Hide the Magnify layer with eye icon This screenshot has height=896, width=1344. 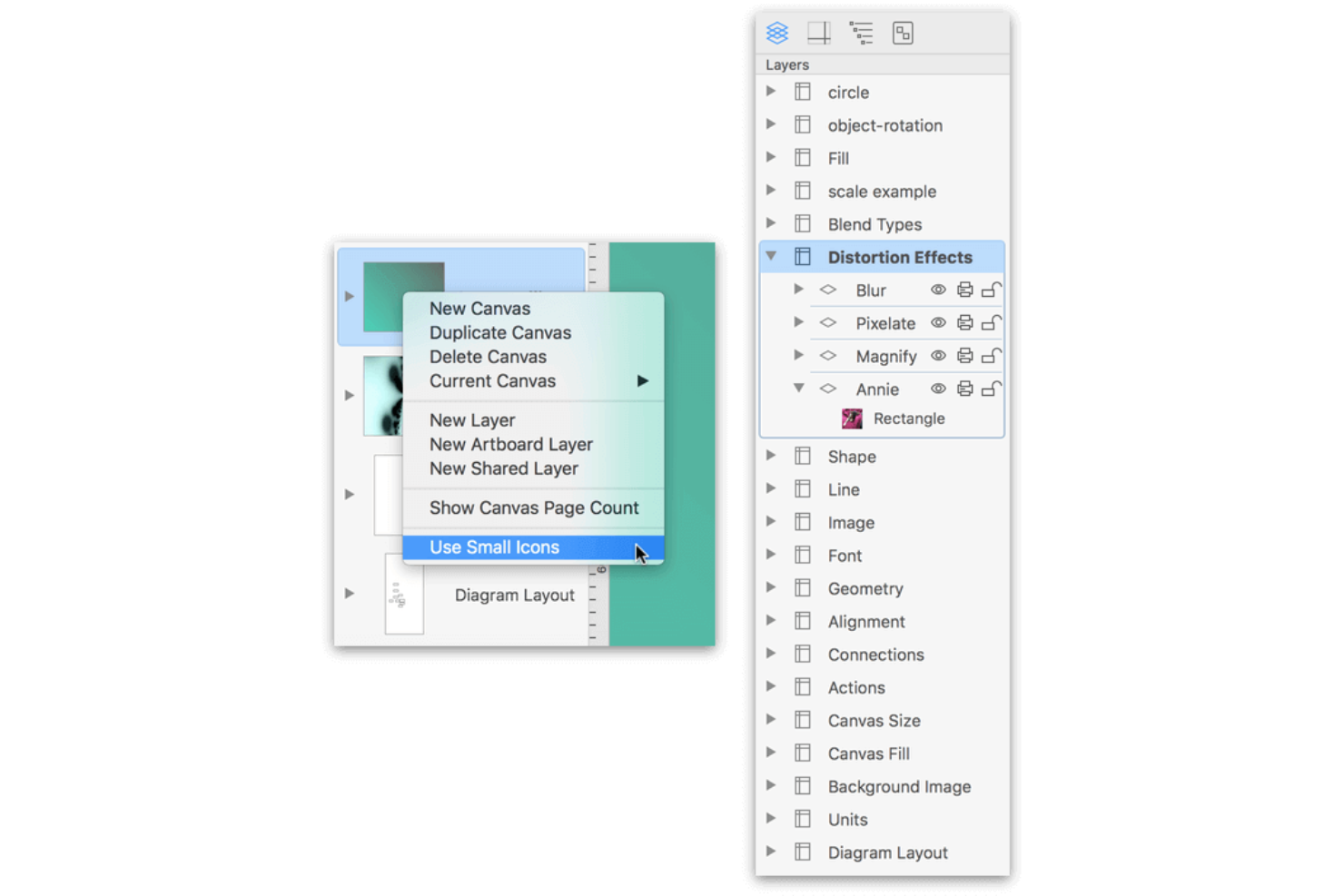click(938, 356)
